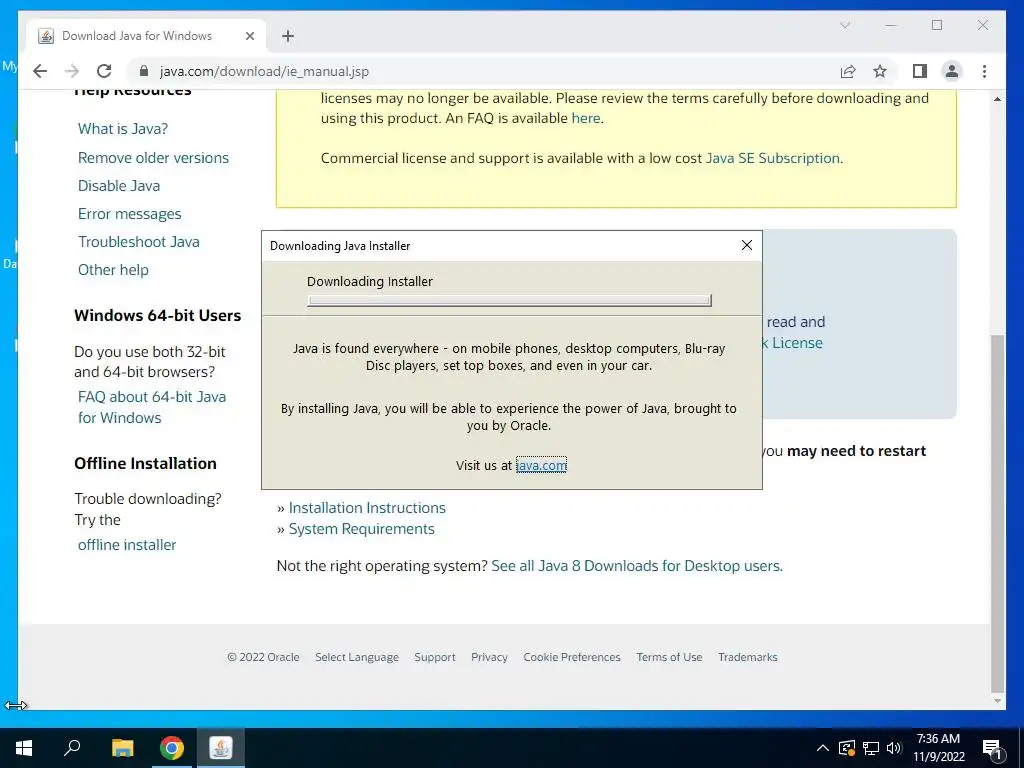Close the Download Java for Windows tab
This screenshot has height=768, width=1024.
click(x=249, y=36)
